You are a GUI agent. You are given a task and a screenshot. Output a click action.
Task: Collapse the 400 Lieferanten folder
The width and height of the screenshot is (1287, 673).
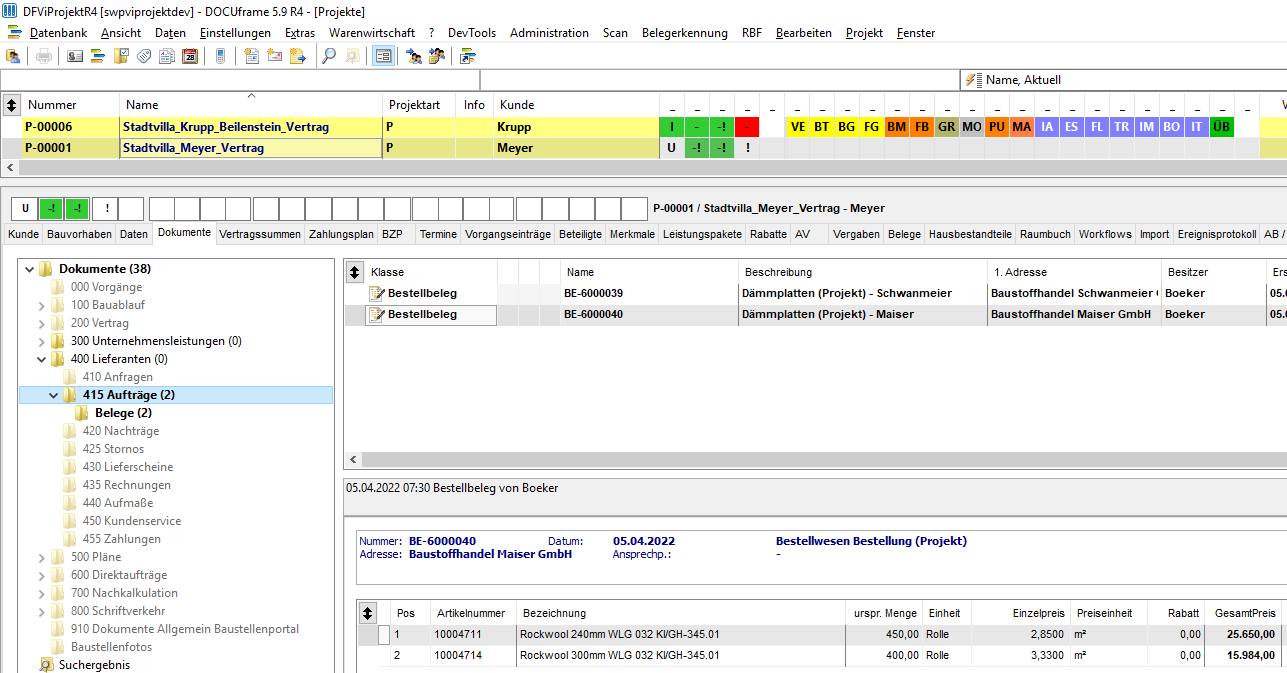42,359
